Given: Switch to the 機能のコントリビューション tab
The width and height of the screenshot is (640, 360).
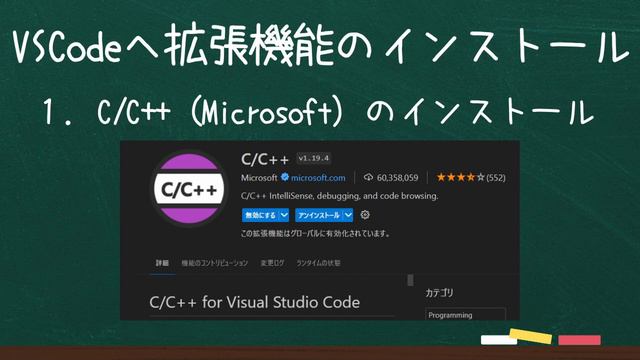Looking at the screenshot, I should click(x=215, y=263).
